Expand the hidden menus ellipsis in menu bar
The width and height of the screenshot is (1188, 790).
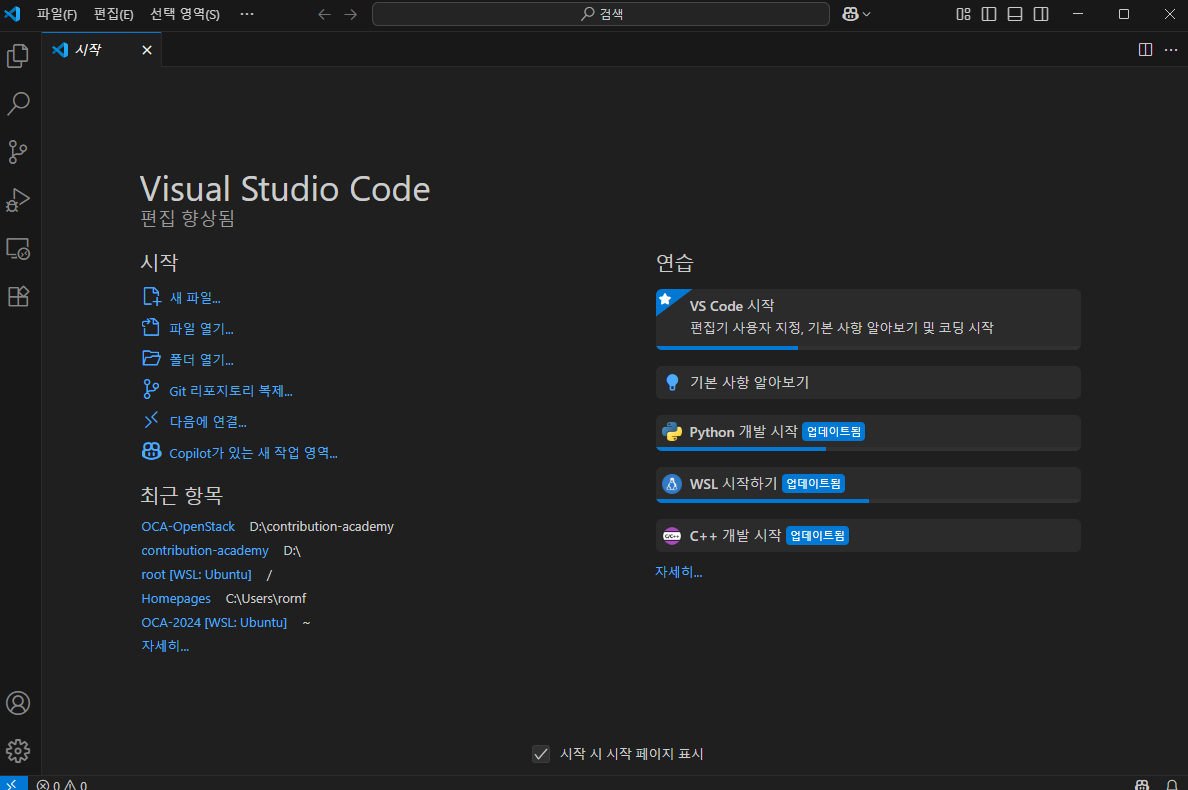coord(247,14)
